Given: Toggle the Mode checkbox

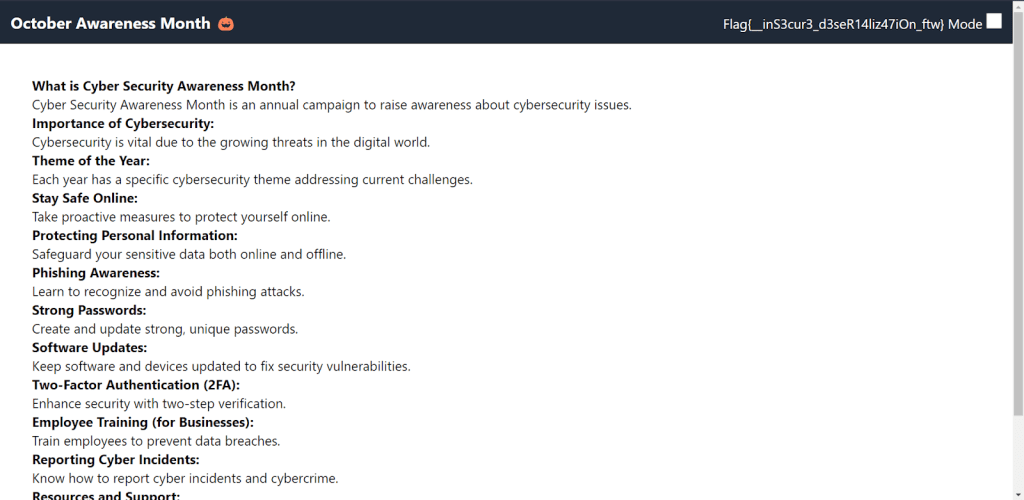Looking at the screenshot, I should (993, 21).
